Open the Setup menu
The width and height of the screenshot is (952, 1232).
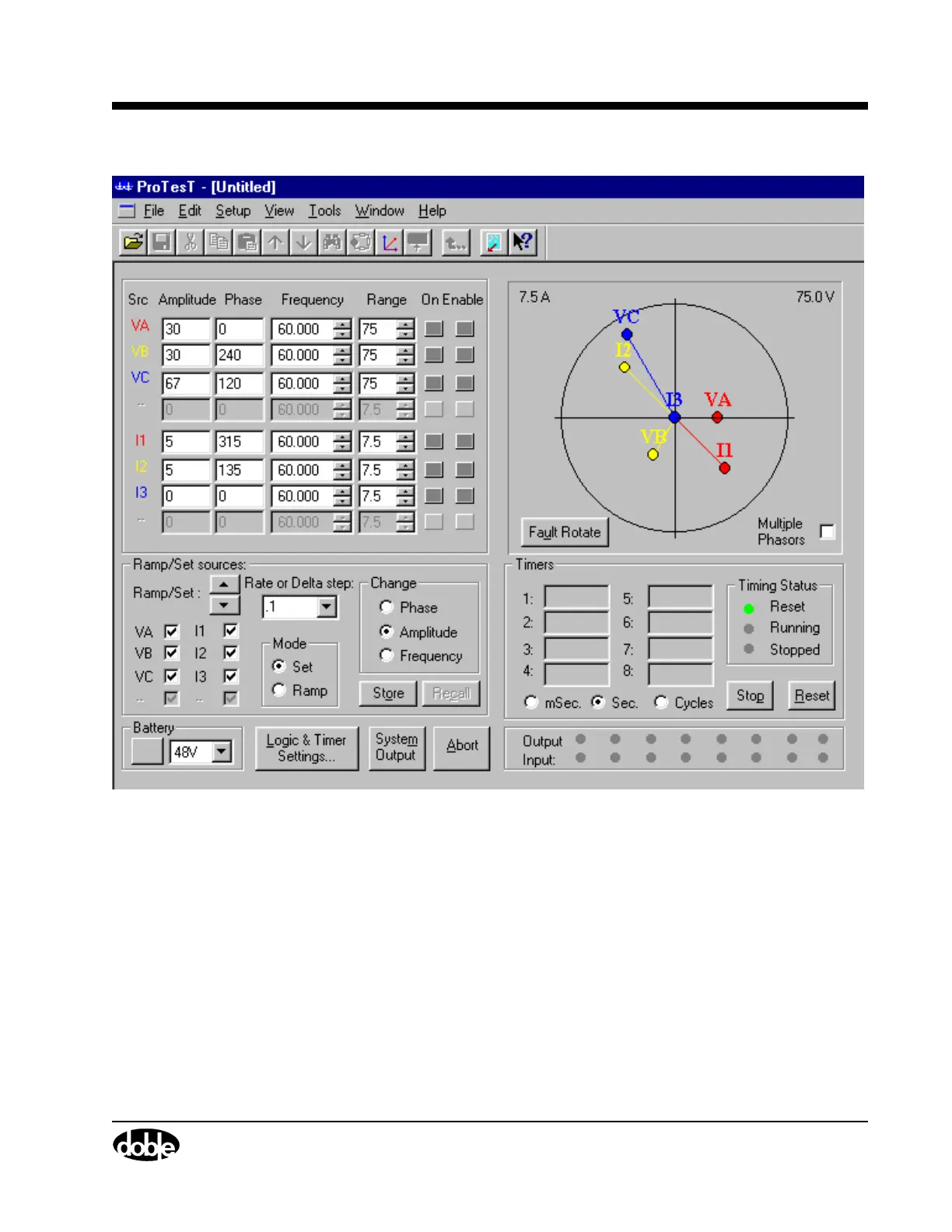(233, 211)
